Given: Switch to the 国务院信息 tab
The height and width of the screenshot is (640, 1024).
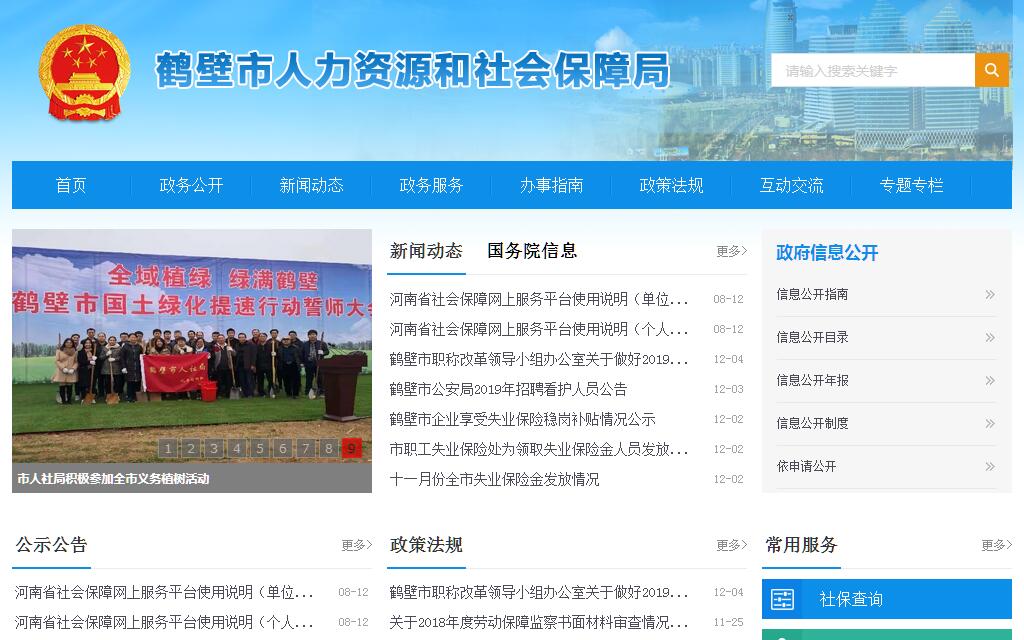Looking at the screenshot, I should [x=532, y=251].
